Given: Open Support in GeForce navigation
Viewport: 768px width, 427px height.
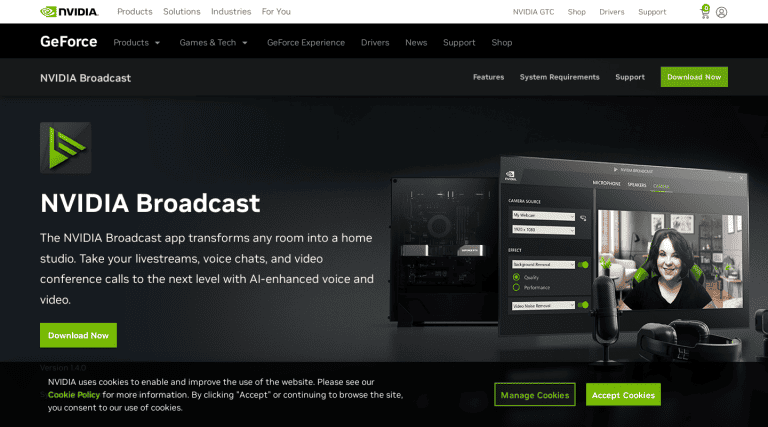Looking at the screenshot, I should [459, 43].
